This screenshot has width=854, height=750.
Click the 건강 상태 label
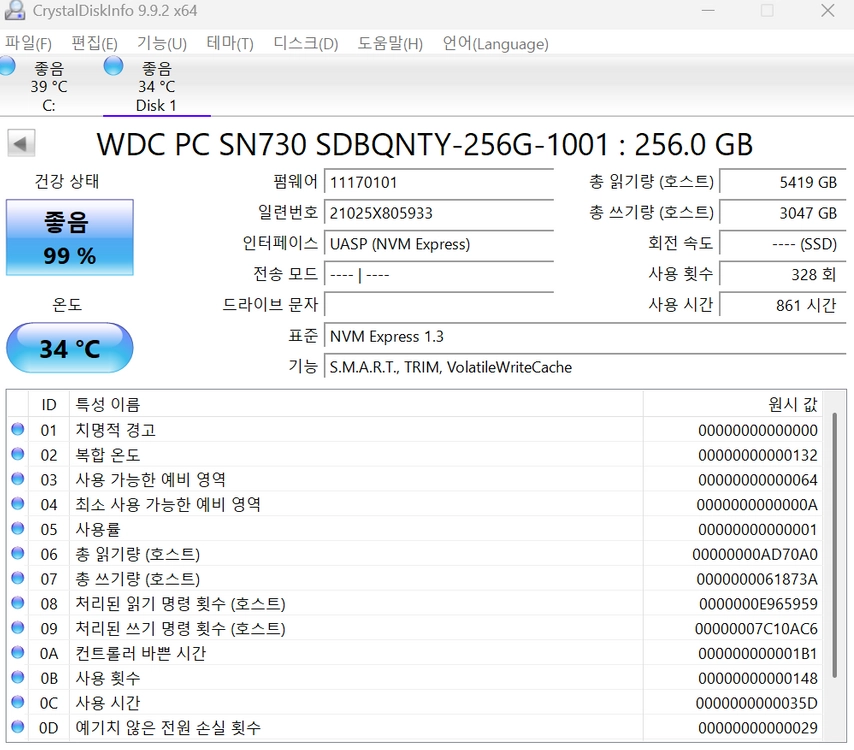tap(67, 181)
